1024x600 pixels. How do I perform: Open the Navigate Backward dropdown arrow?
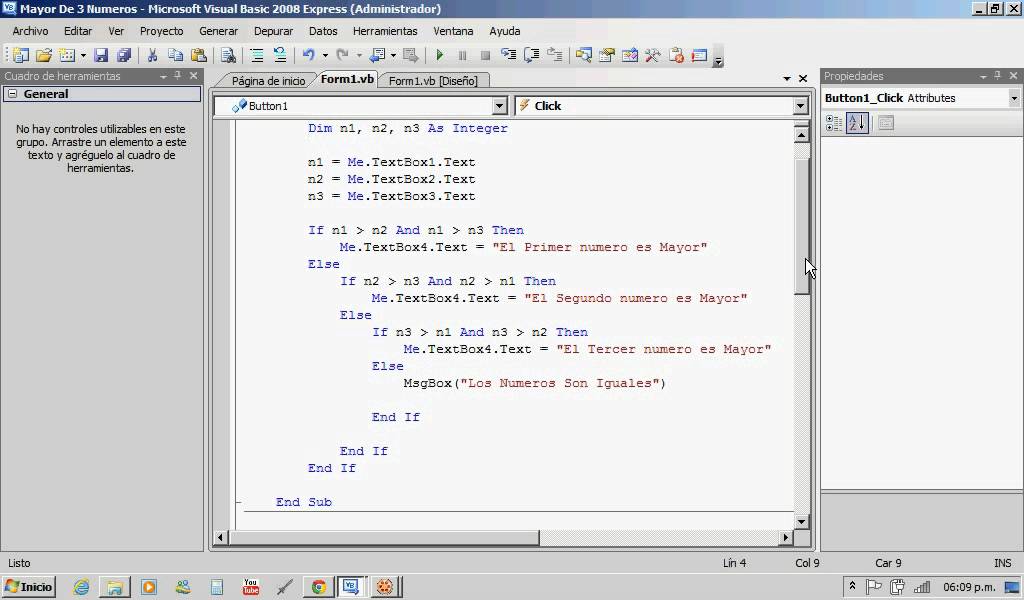(x=392, y=55)
